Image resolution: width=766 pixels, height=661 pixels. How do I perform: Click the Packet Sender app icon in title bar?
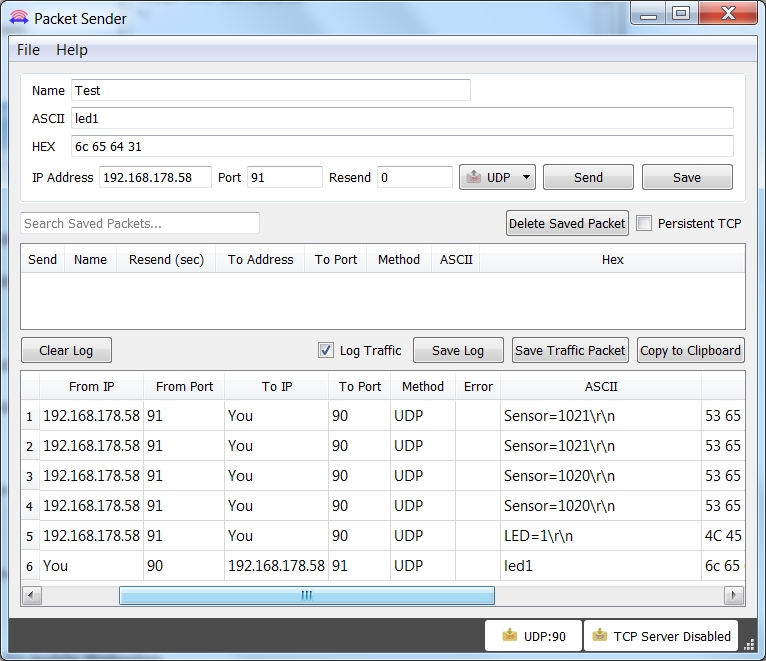pyautogui.click(x=19, y=18)
